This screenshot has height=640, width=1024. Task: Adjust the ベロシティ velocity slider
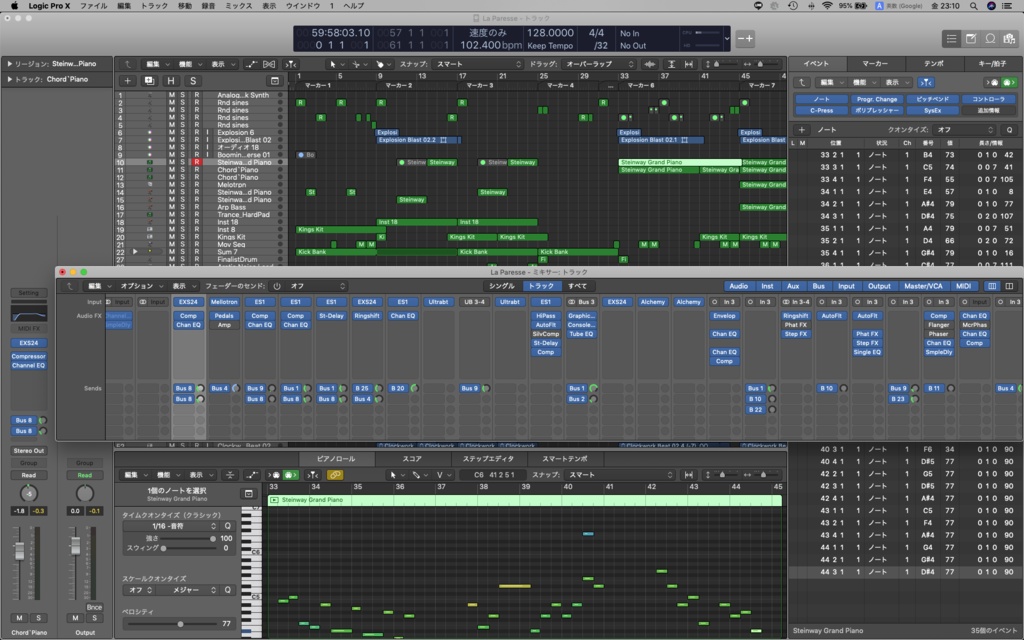(171, 624)
